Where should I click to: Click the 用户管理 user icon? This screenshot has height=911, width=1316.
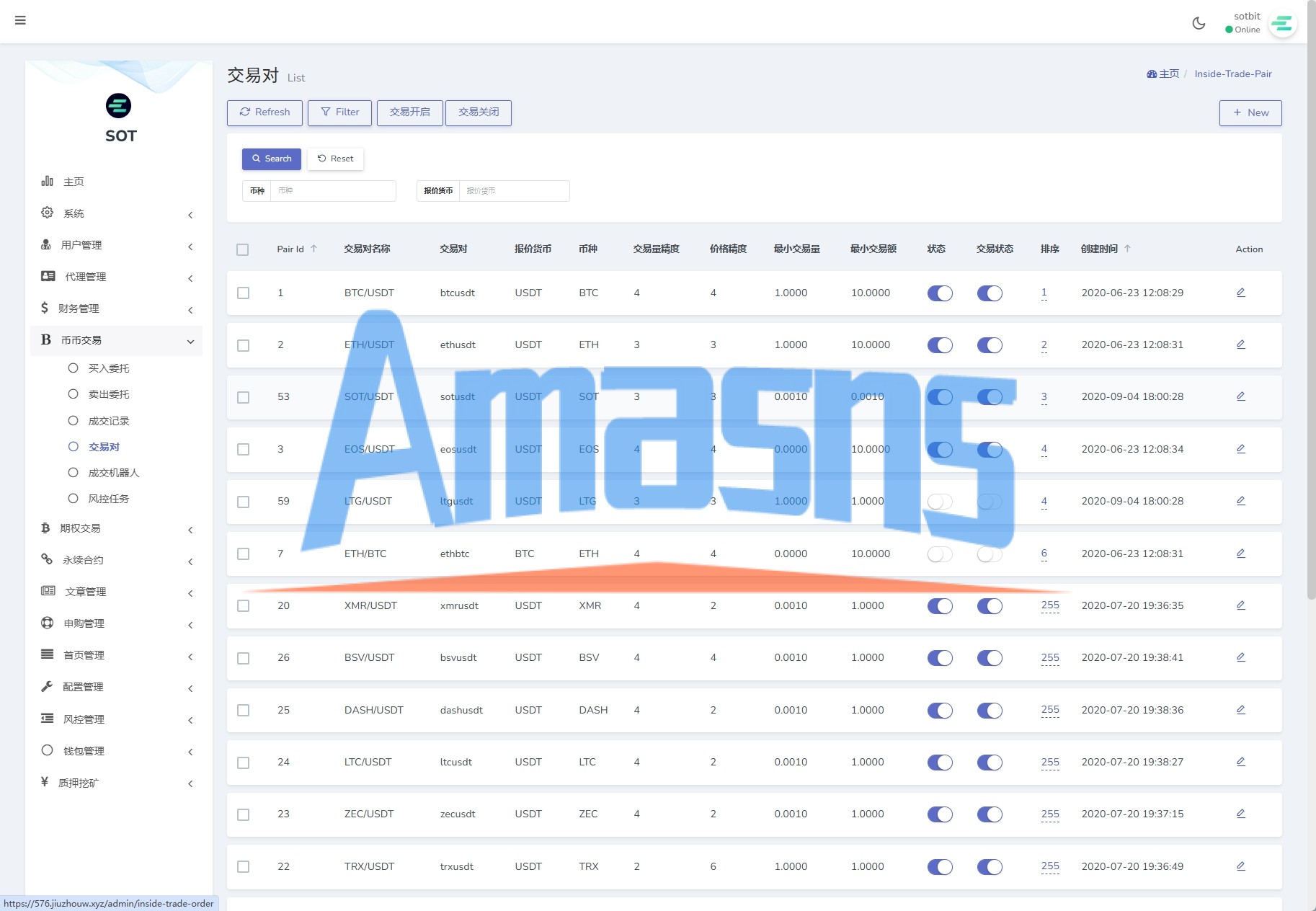46,244
